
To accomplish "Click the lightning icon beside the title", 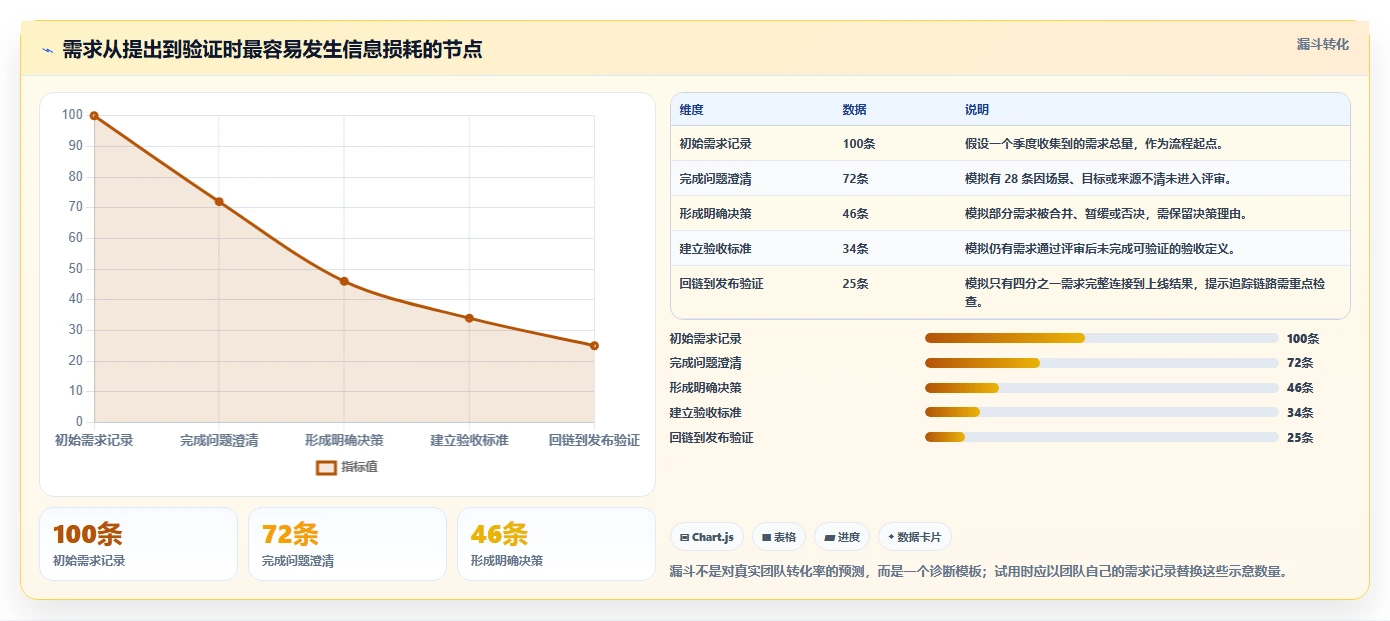I will coord(47,50).
